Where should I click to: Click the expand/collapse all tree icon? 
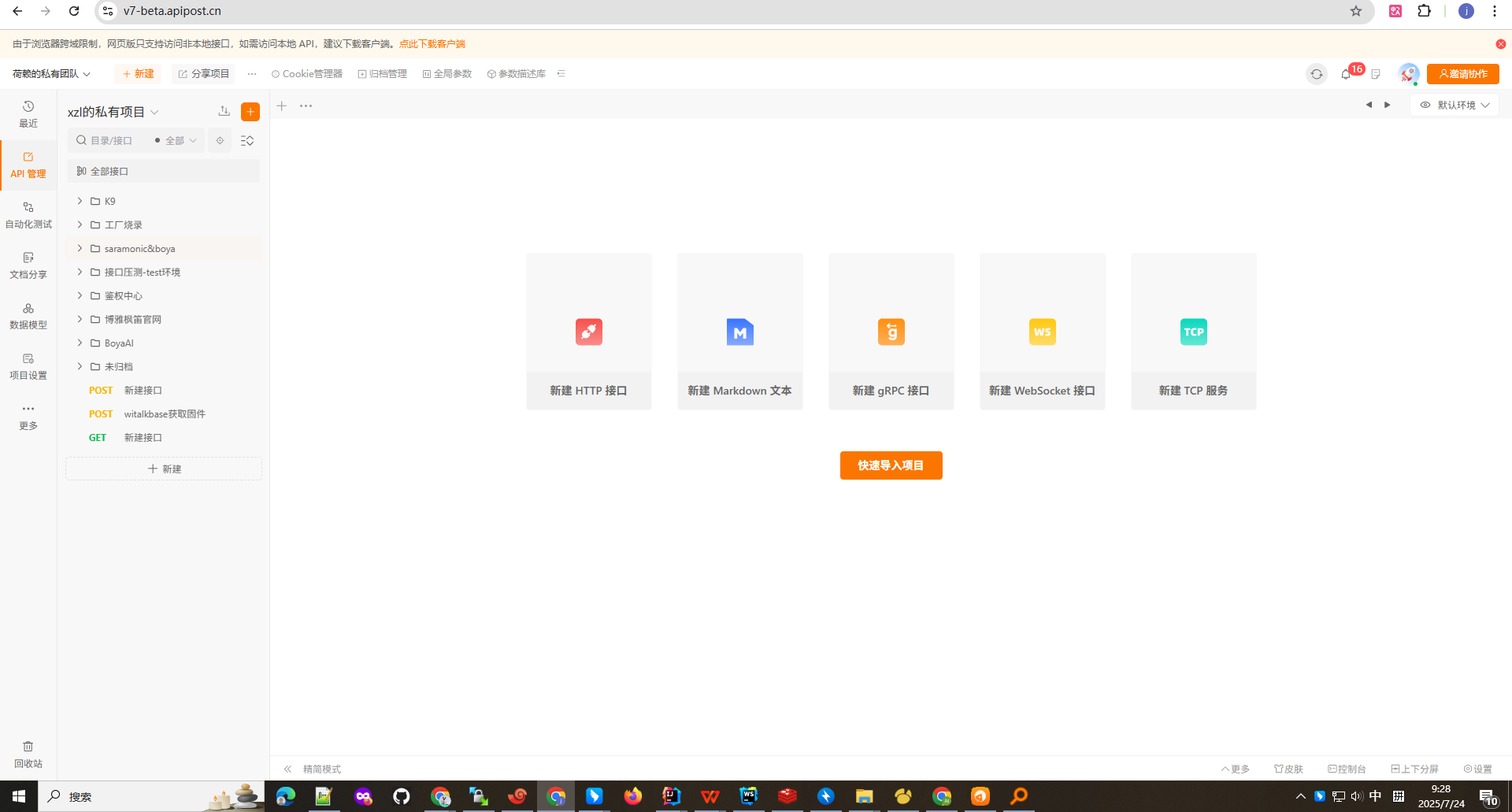[247, 140]
